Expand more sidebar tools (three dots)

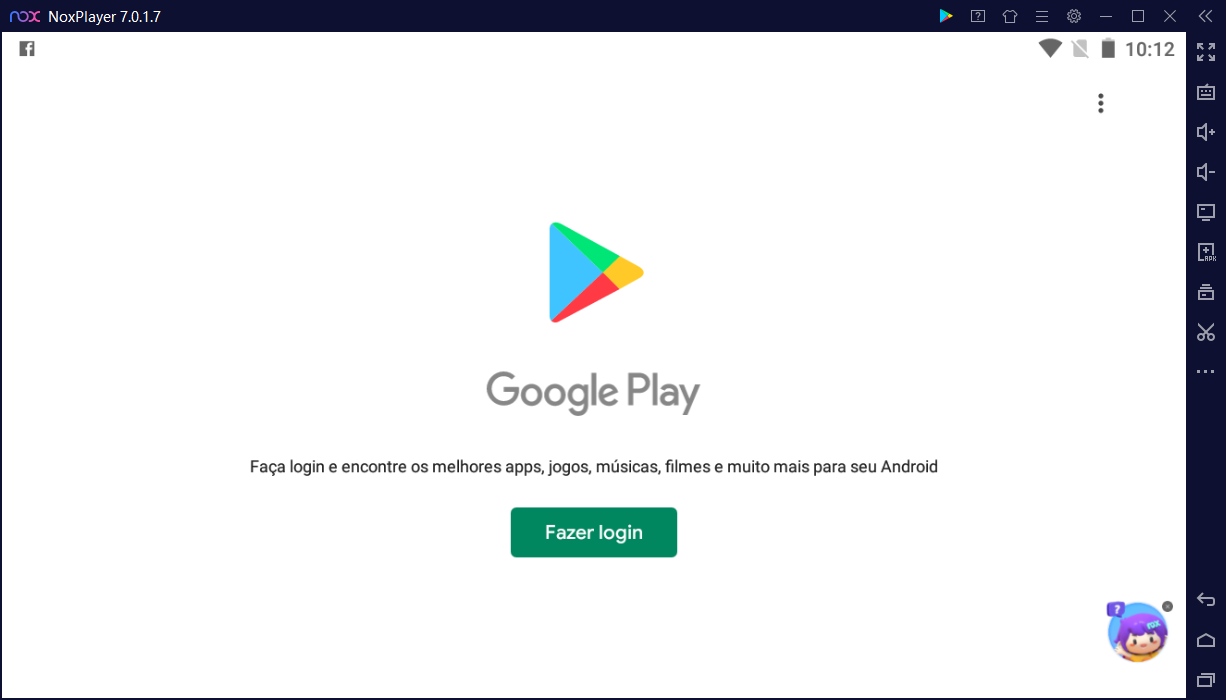coord(1206,372)
